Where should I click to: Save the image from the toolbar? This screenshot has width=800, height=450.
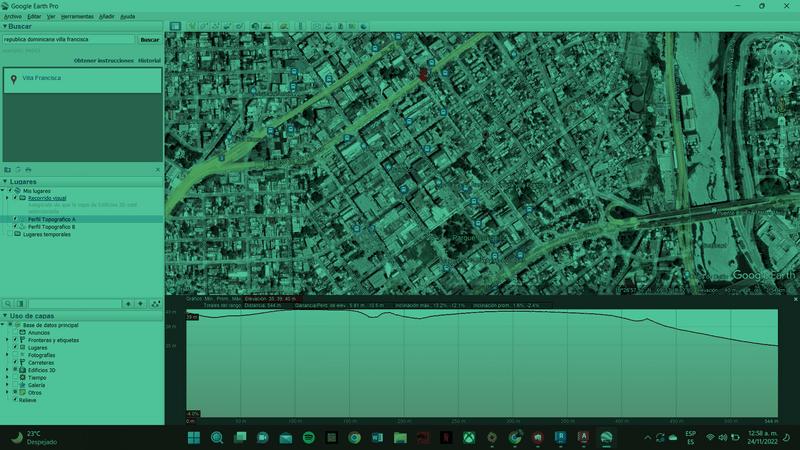[x=340, y=26]
